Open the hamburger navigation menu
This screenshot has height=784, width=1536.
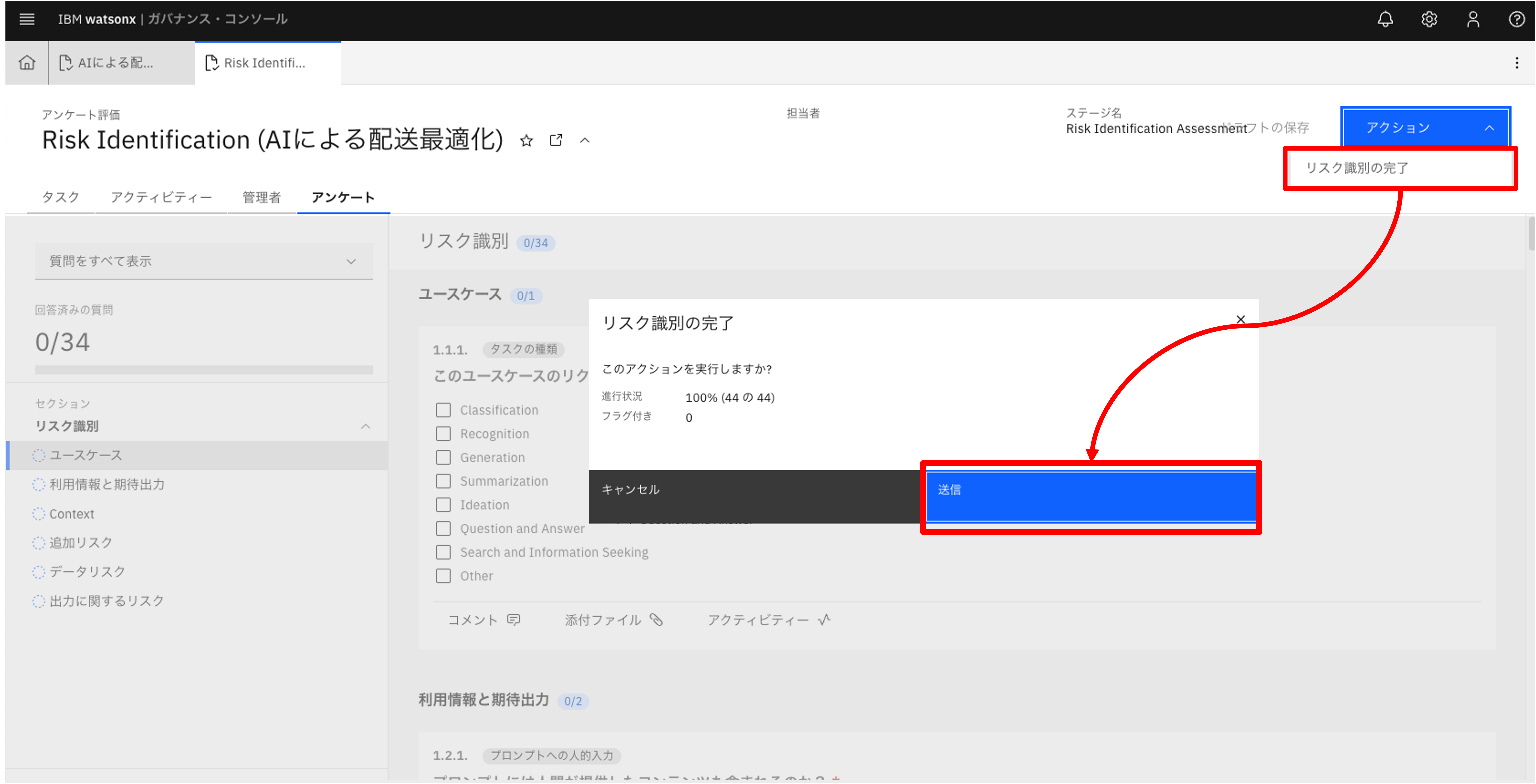[27, 19]
